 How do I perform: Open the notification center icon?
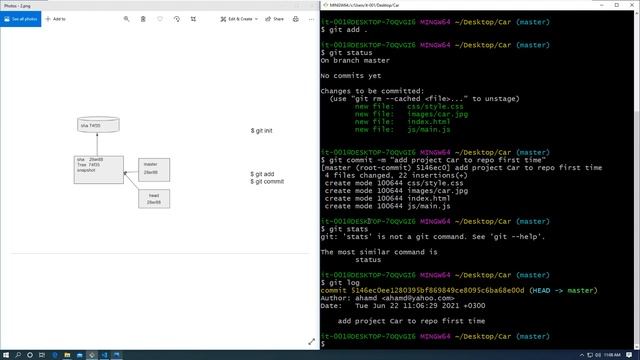629,355
